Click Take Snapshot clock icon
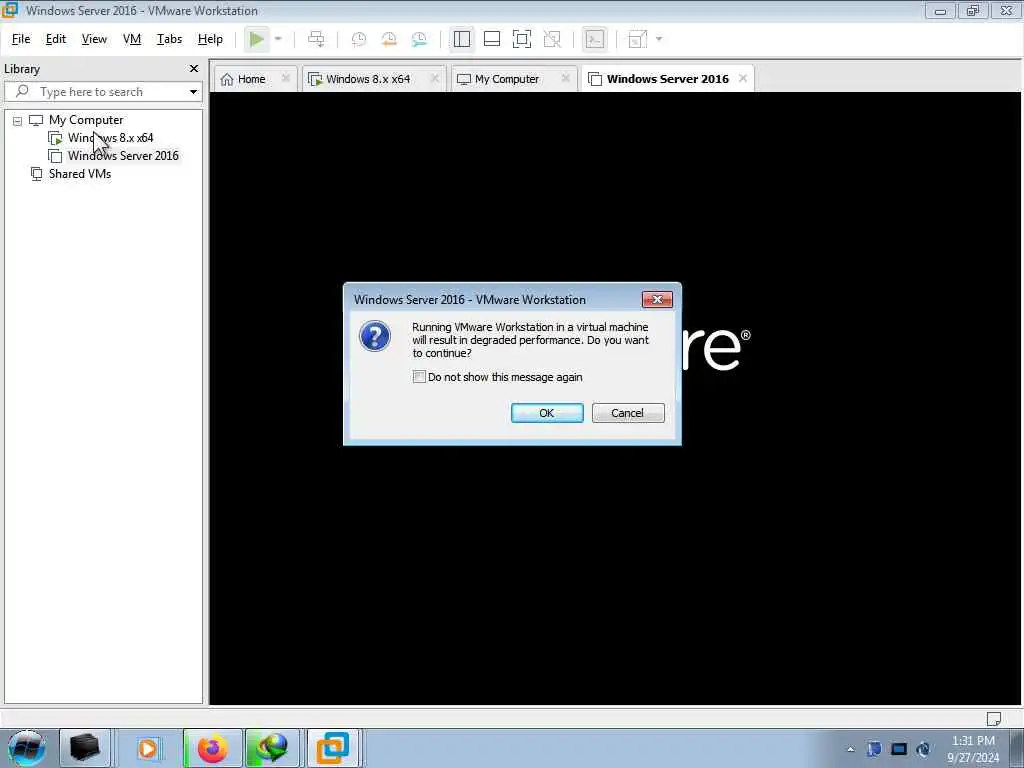Image resolution: width=1024 pixels, height=768 pixels. click(359, 39)
